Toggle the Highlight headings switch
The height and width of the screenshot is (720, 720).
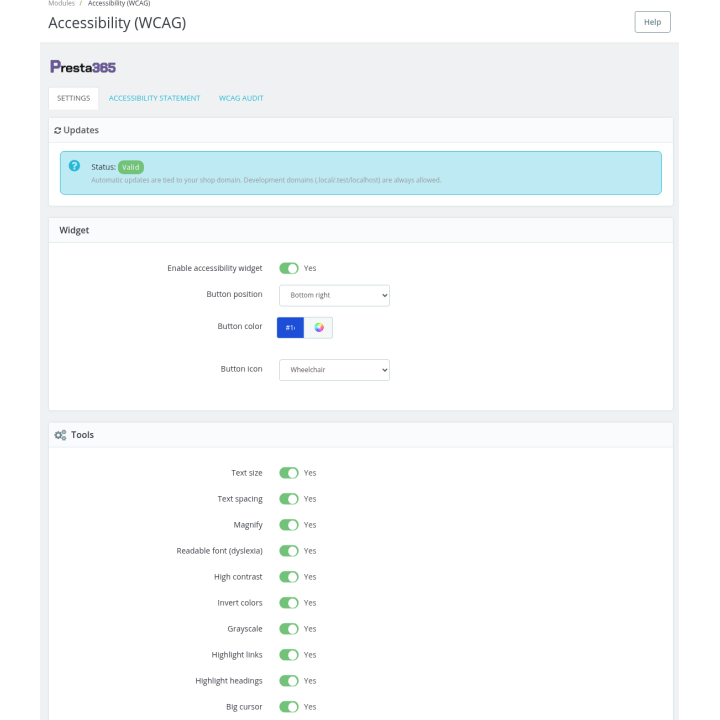(289, 681)
